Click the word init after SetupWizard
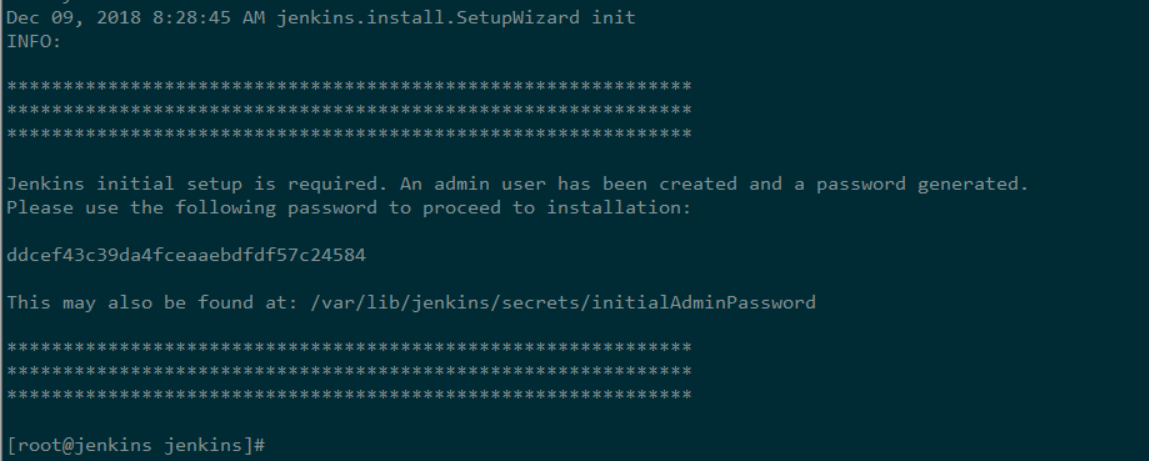 click(613, 18)
